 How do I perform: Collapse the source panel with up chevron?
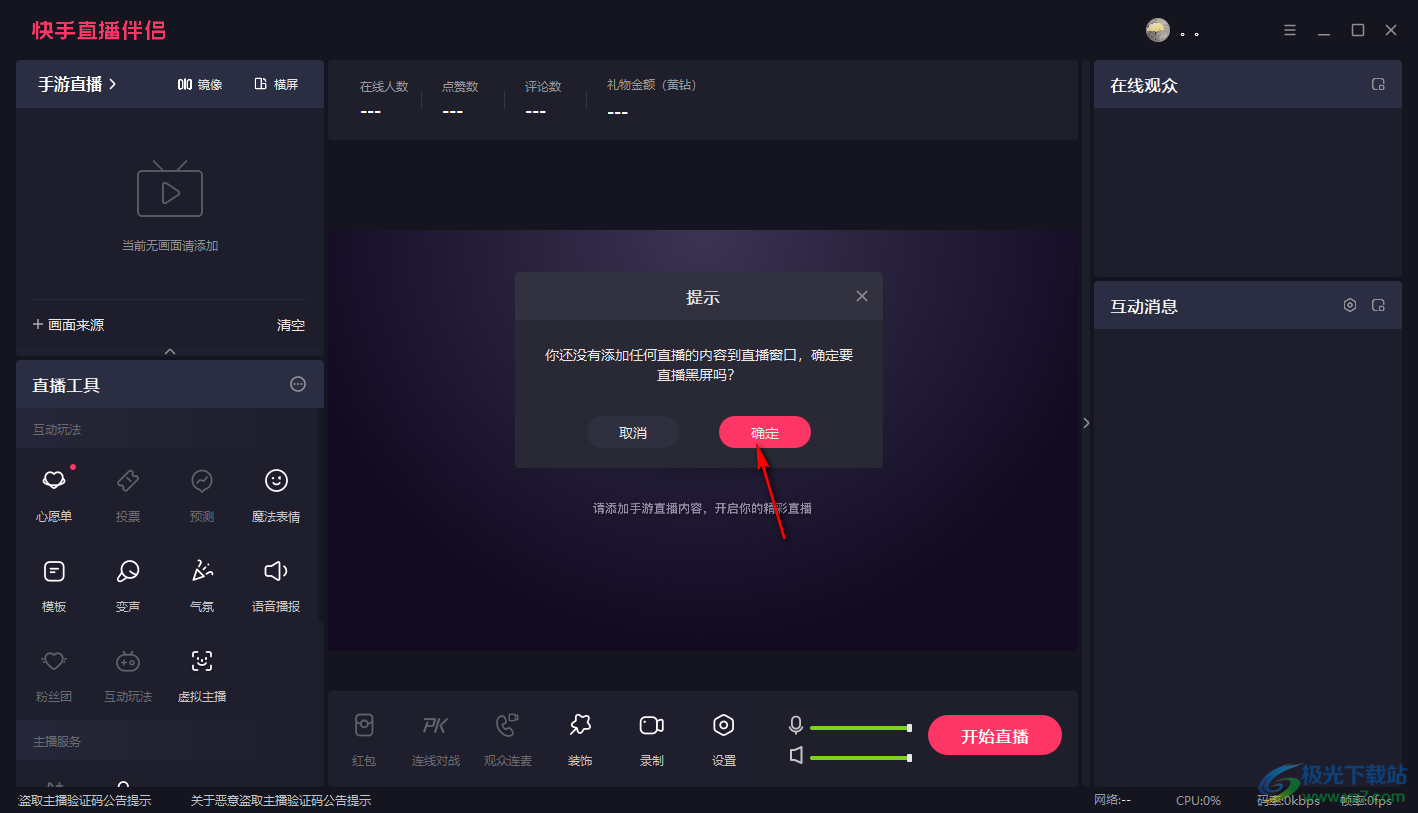[170, 351]
